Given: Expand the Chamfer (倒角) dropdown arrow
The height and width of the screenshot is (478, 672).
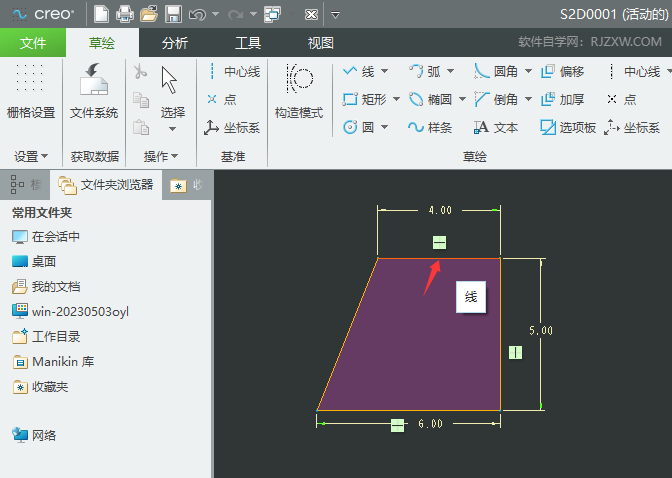Looking at the screenshot, I should click(x=528, y=99).
